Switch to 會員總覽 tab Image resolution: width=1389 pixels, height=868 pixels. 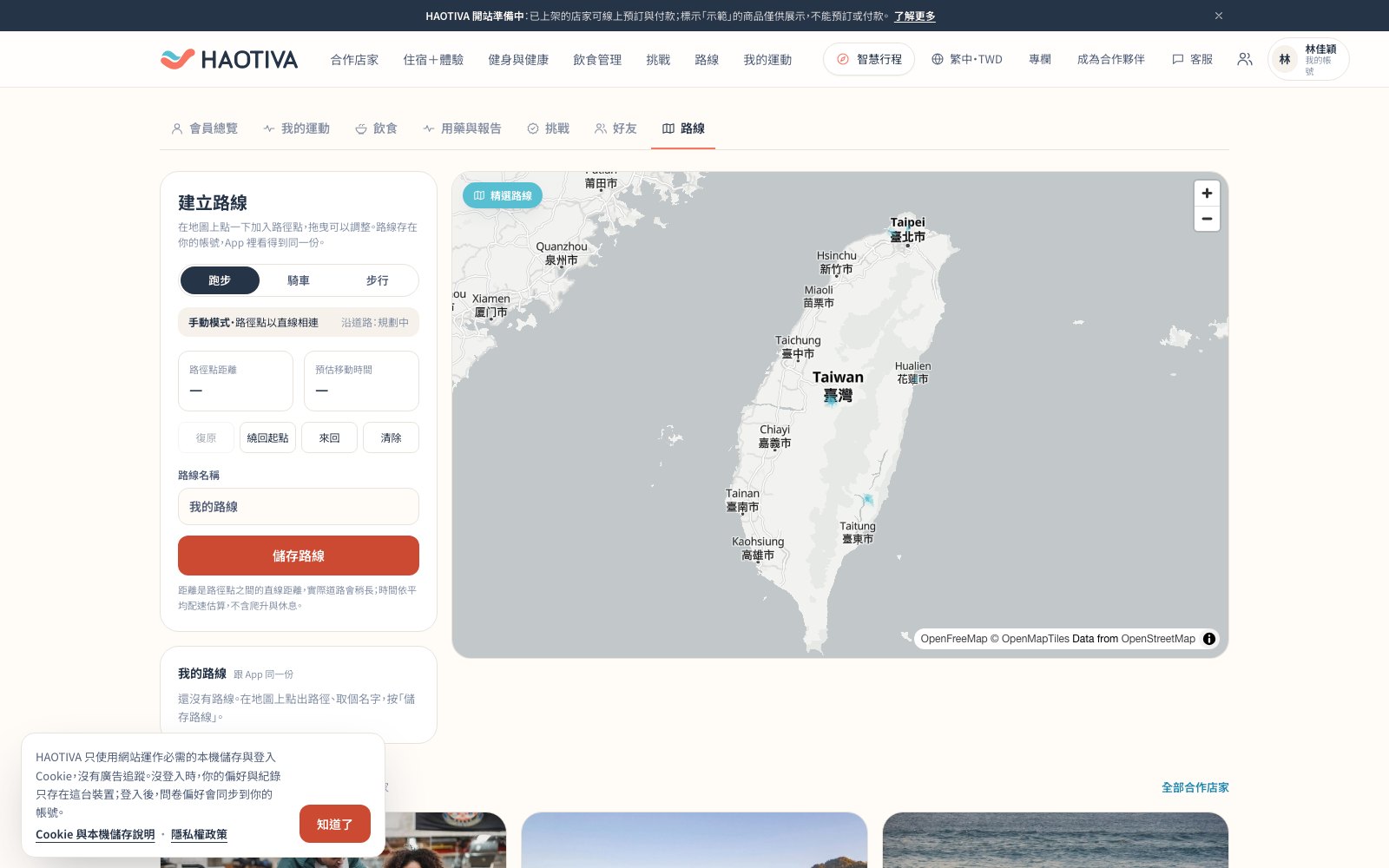tap(205, 128)
